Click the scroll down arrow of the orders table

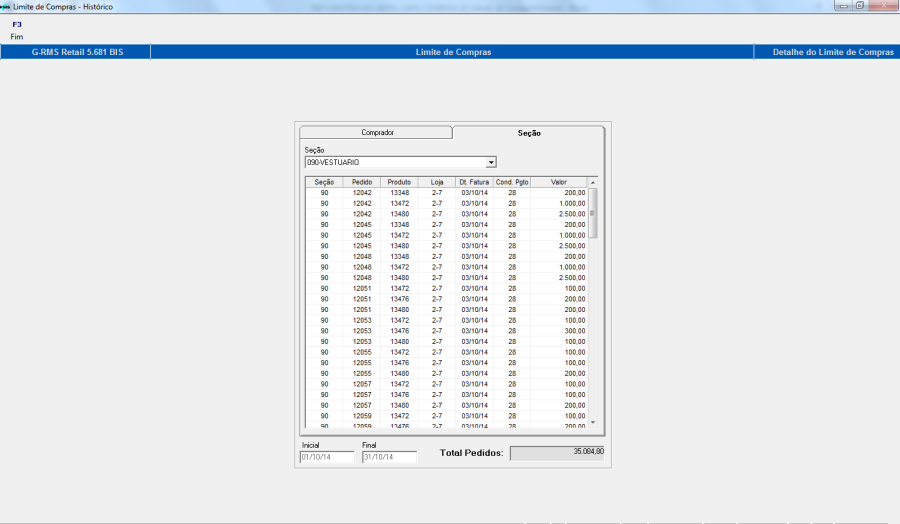tap(593, 422)
